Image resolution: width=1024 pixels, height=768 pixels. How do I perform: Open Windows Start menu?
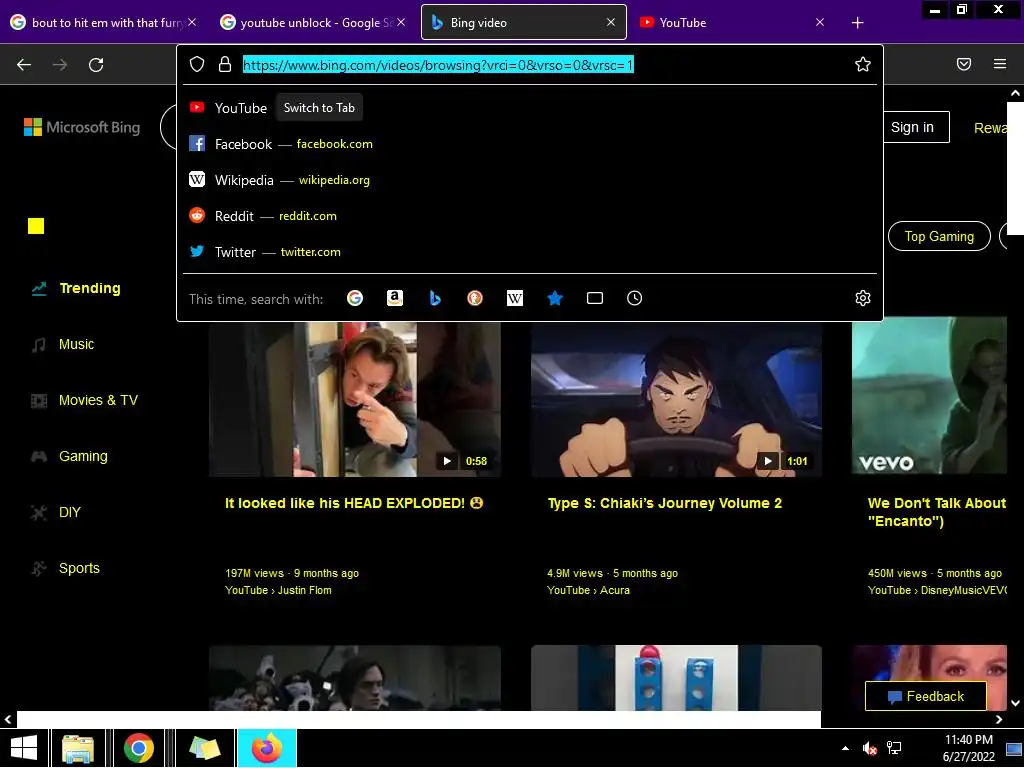click(x=24, y=748)
